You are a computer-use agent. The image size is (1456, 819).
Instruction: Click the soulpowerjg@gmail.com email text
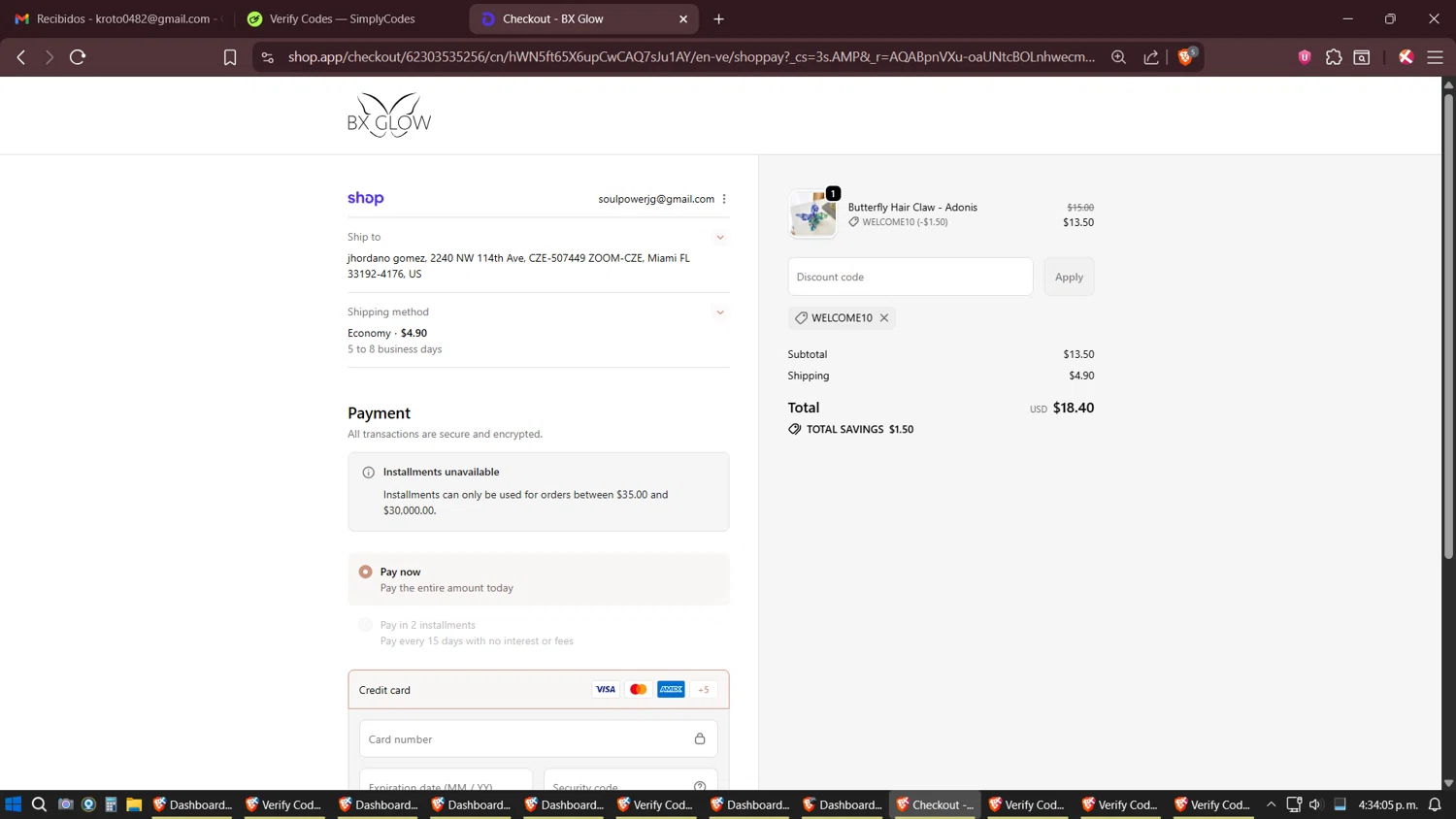coord(656,199)
